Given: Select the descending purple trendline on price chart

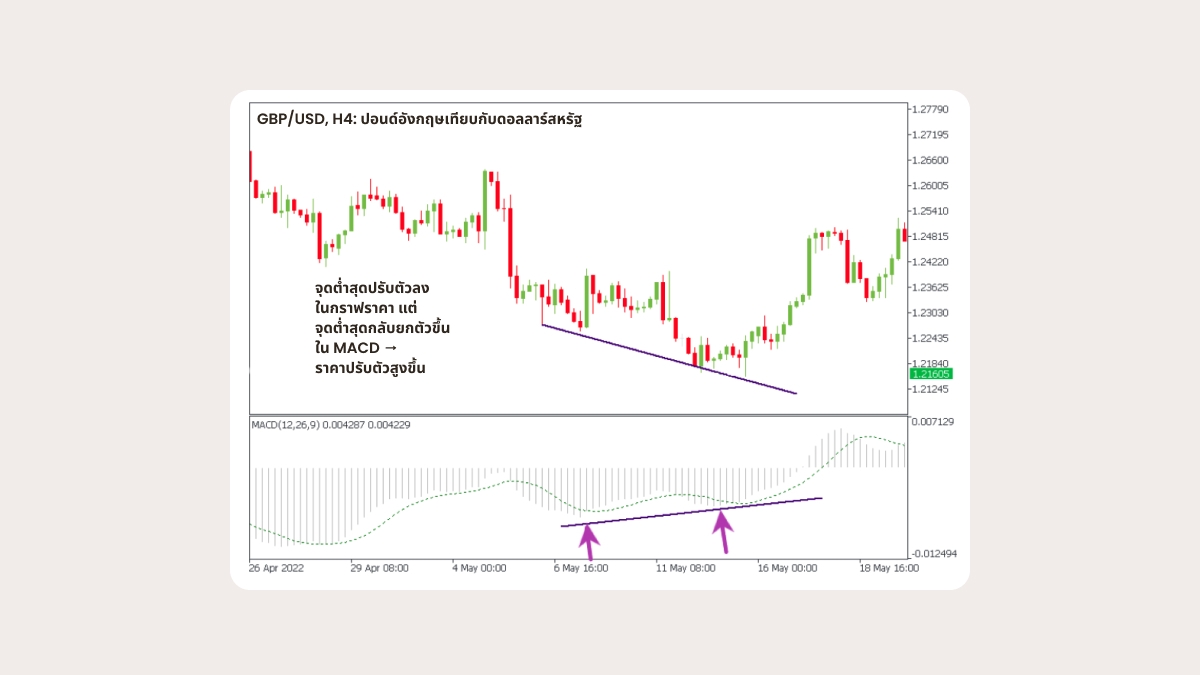Looking at the screenshot, I should pos(668,359).
